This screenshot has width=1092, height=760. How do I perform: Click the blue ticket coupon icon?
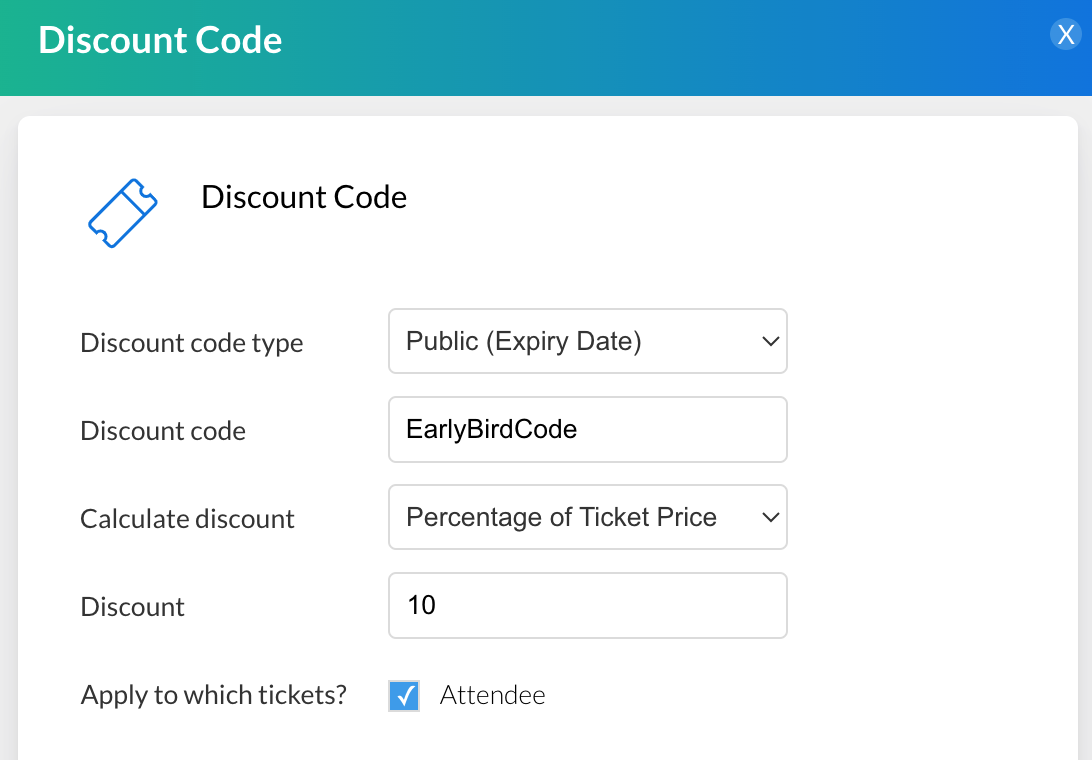123,213
